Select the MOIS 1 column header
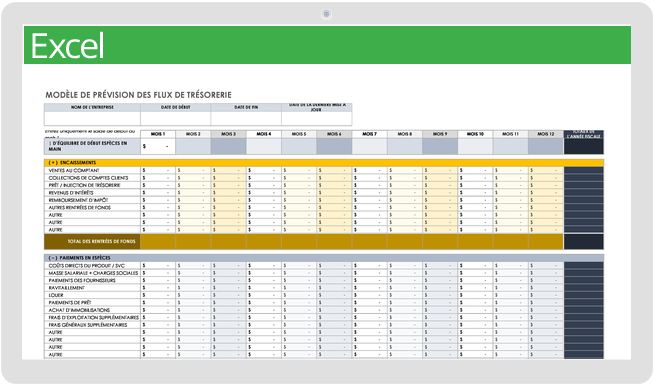The width and height of the screenshot is (654, 385). tap(158, 134)
